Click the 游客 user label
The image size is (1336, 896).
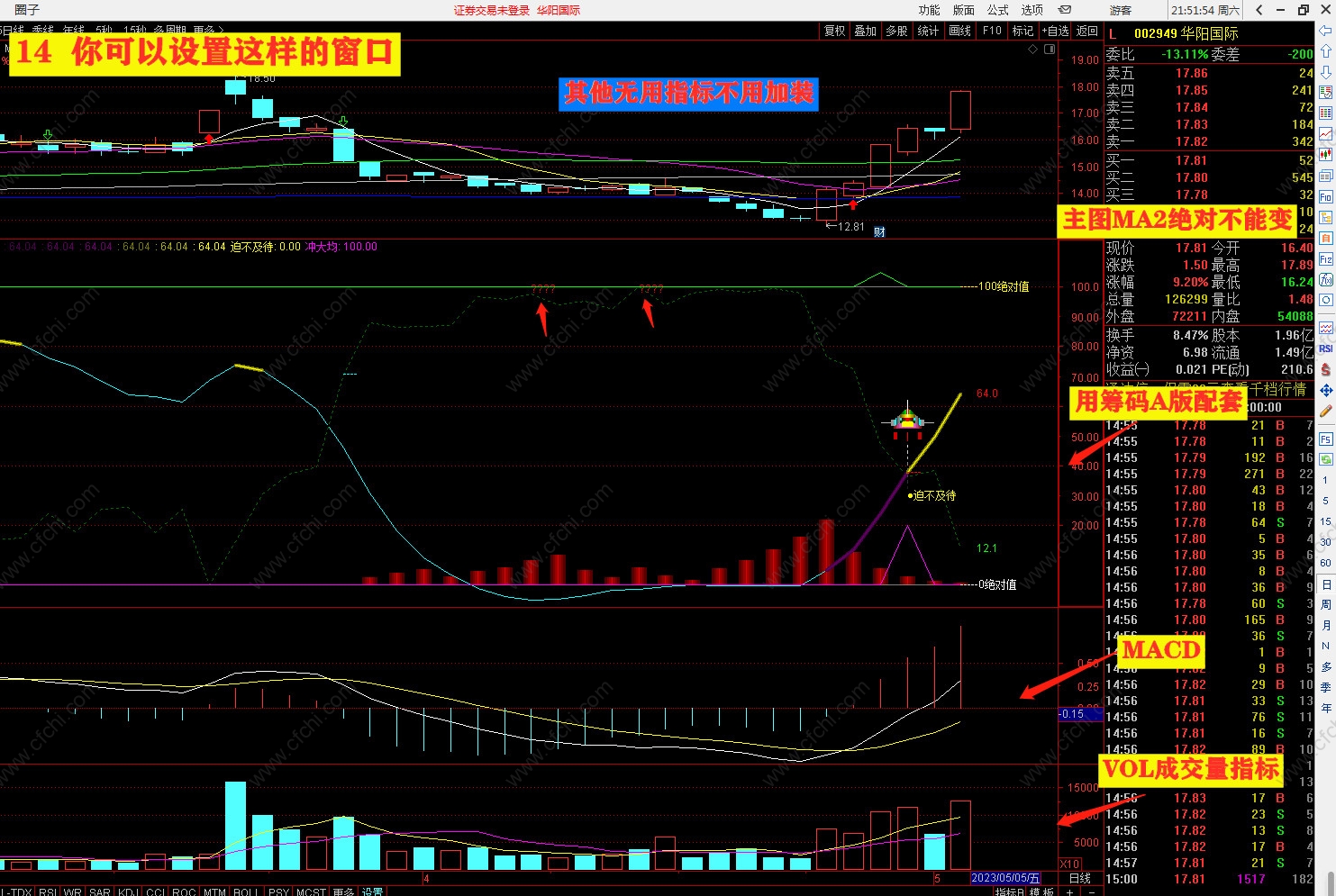tap(1121, 10)
